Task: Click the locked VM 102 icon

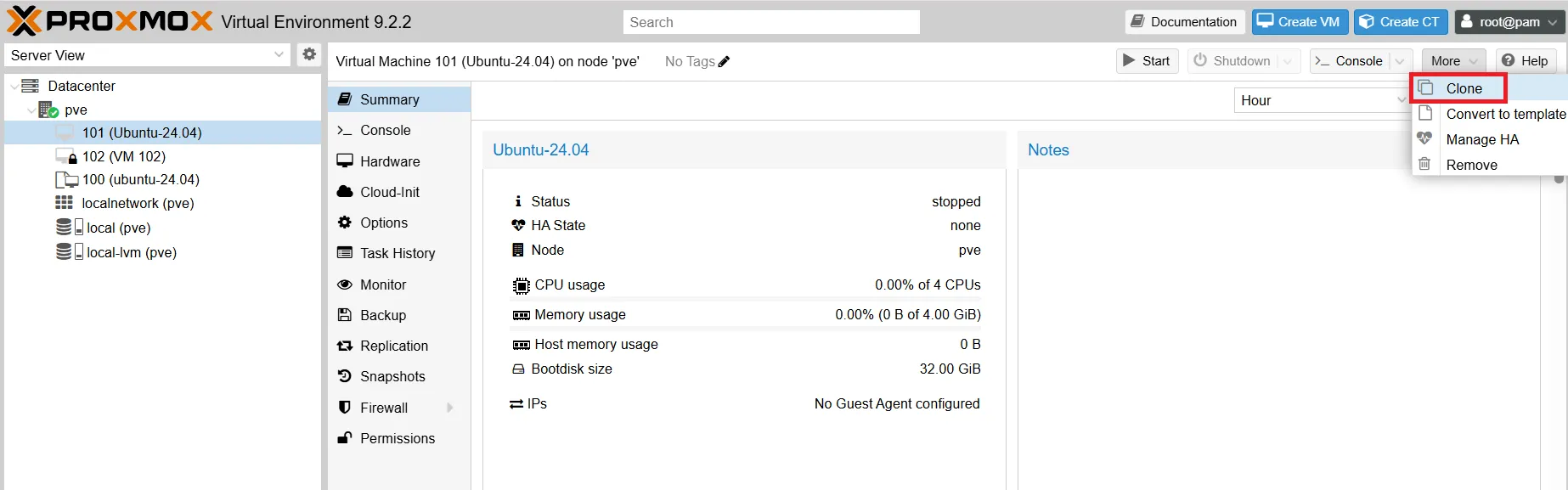Action: (66, 156)
